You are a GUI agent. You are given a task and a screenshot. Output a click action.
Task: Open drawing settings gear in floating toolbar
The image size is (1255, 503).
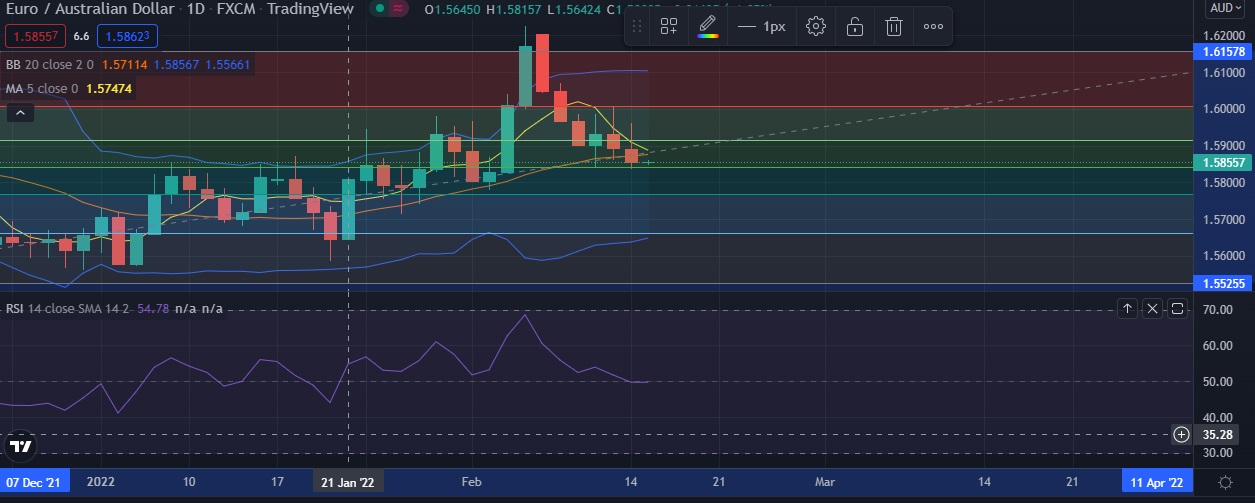point(816,27)
